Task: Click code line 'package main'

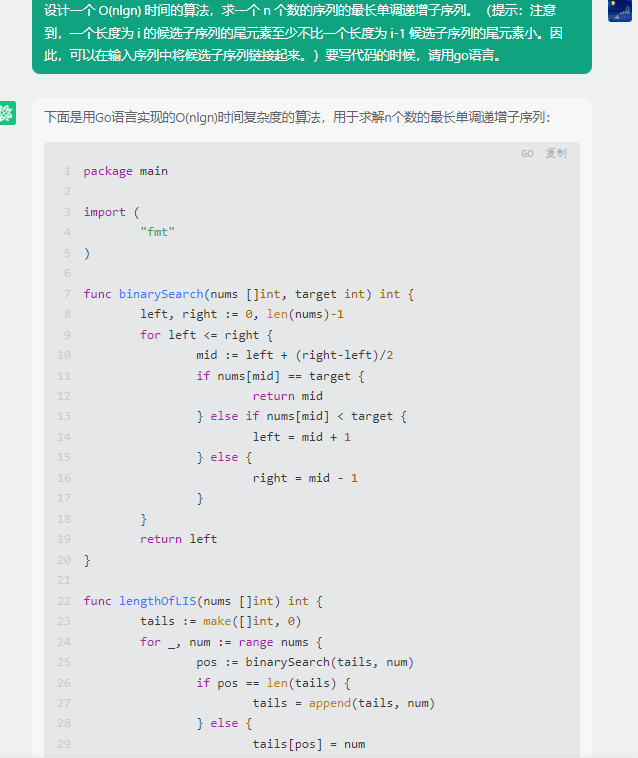Action: click(126, 171)
